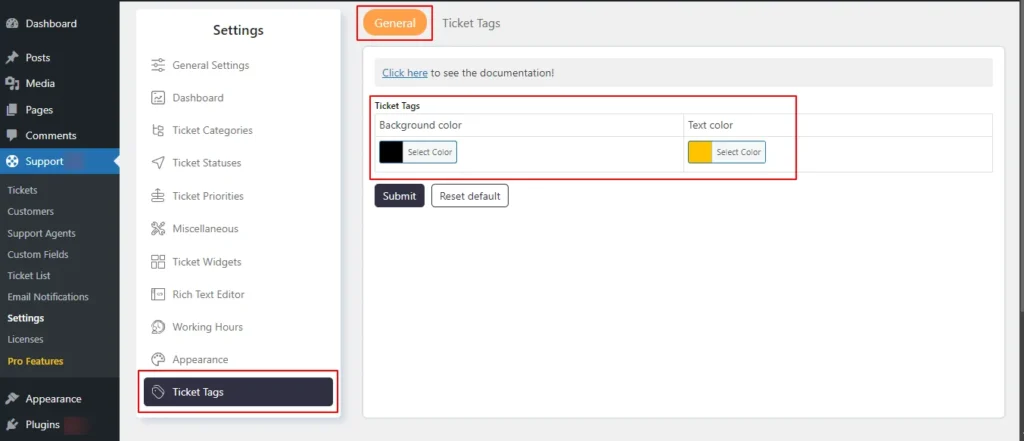Image resolution: width=1024 pixels, height=441 pixels.
Task: Click the Media library icon
Action: pos(12,84)
